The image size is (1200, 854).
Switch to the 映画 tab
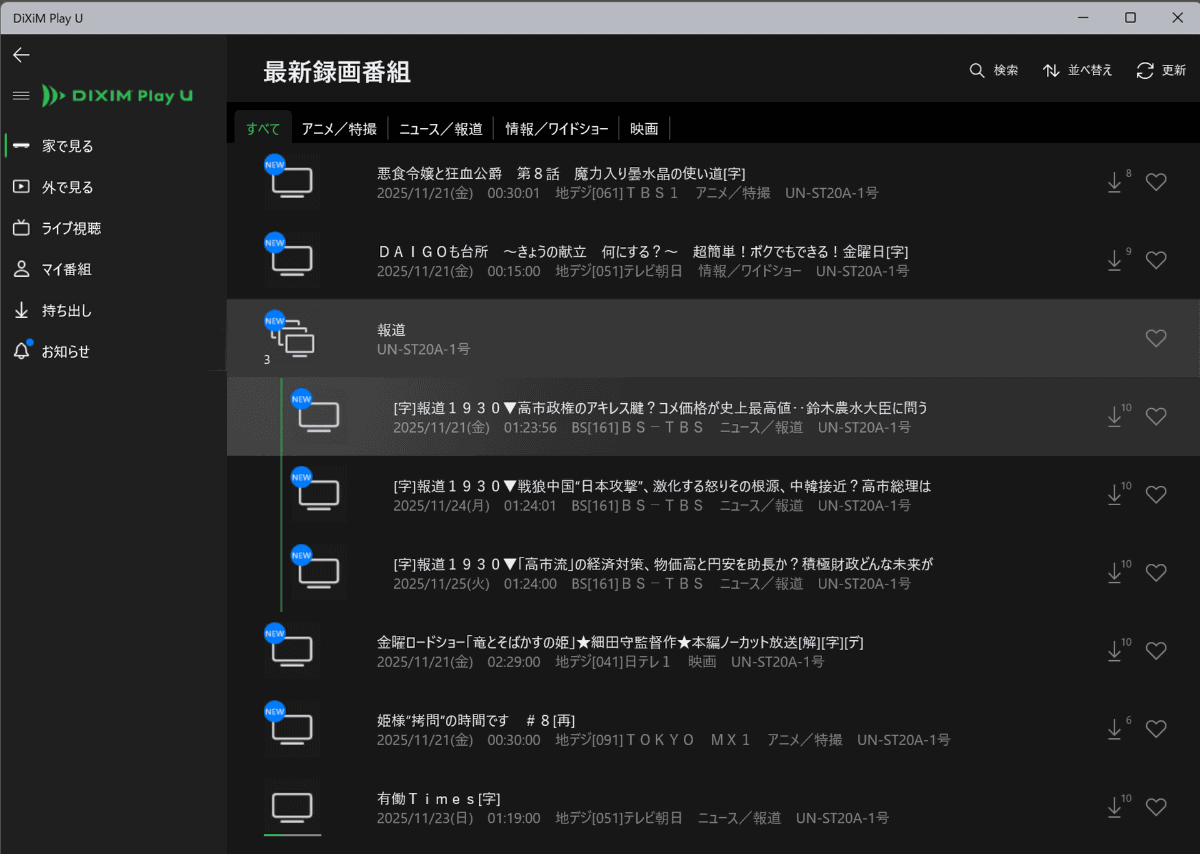click(644, 128)
